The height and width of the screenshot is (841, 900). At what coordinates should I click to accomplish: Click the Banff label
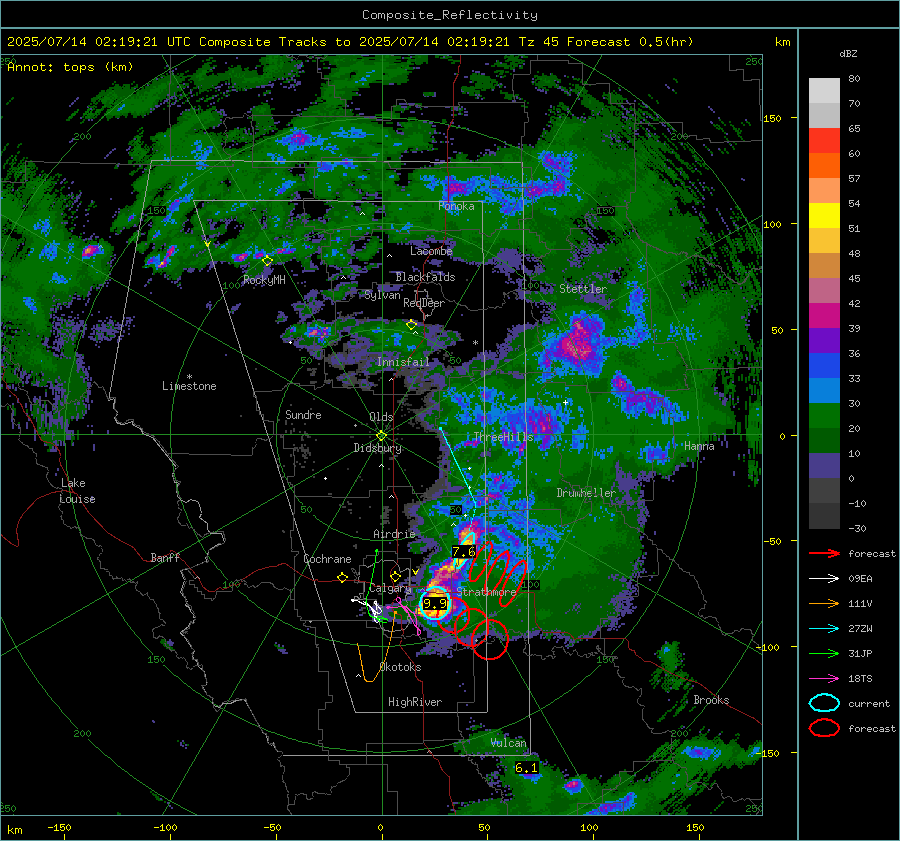(165, 557)
